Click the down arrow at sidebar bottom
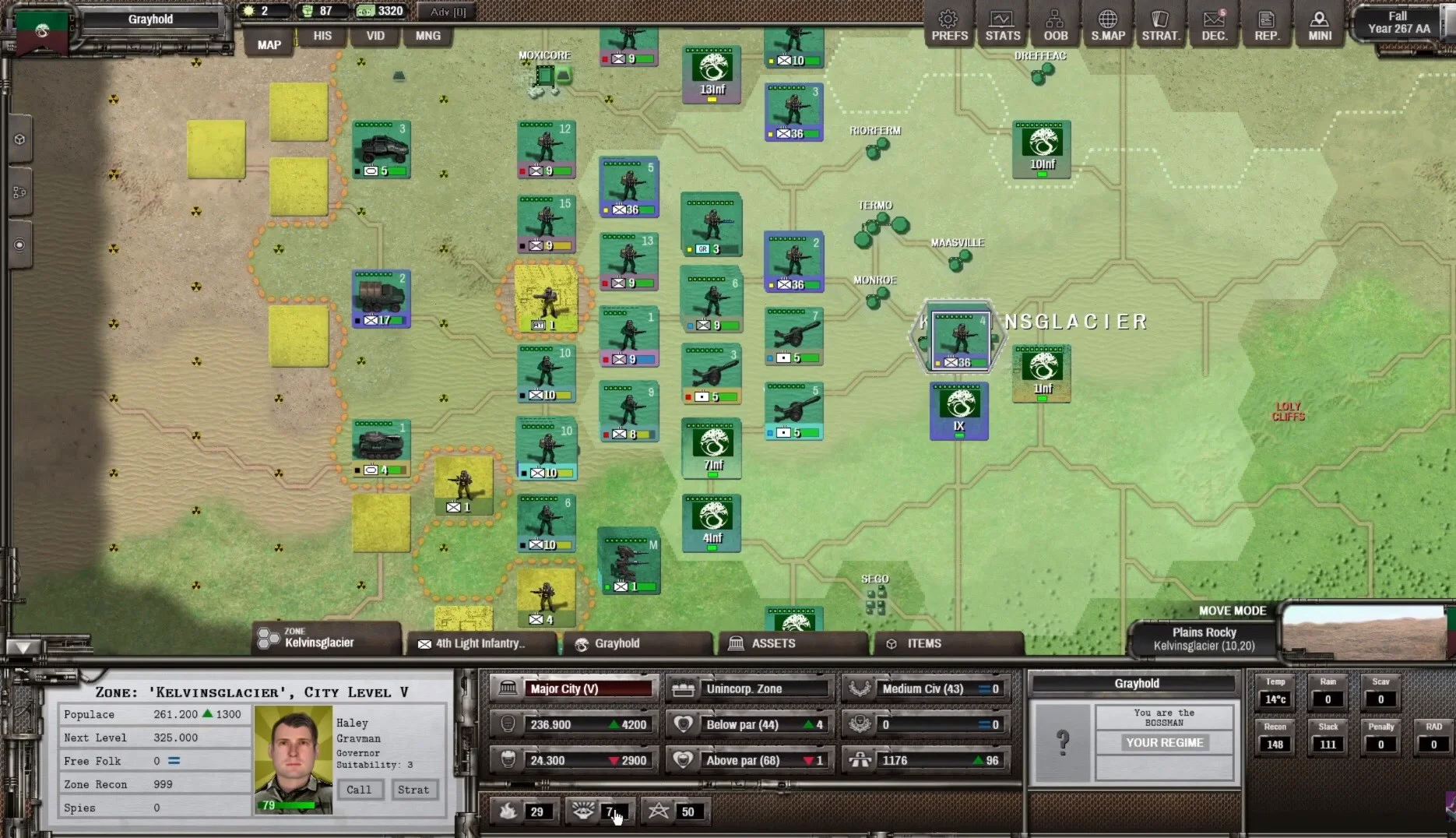The image size is (1456, 838). tap(23, 647)
